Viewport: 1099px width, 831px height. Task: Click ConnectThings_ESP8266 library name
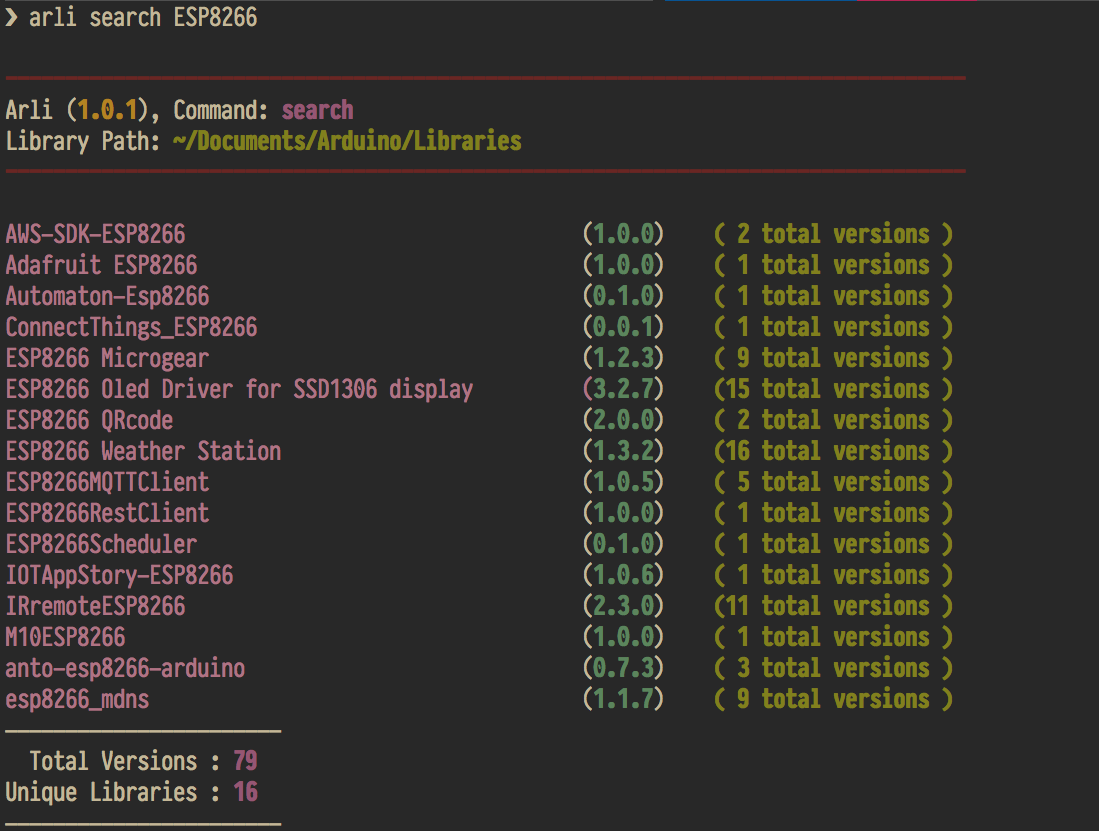[132, 327]
